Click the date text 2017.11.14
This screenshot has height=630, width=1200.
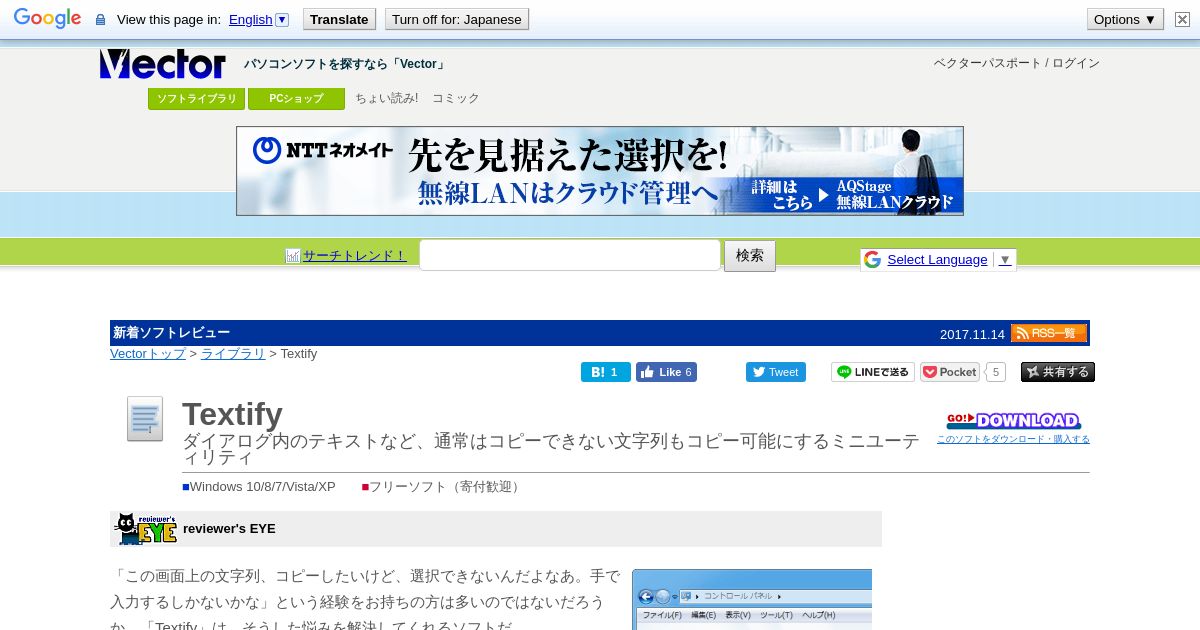972,334
